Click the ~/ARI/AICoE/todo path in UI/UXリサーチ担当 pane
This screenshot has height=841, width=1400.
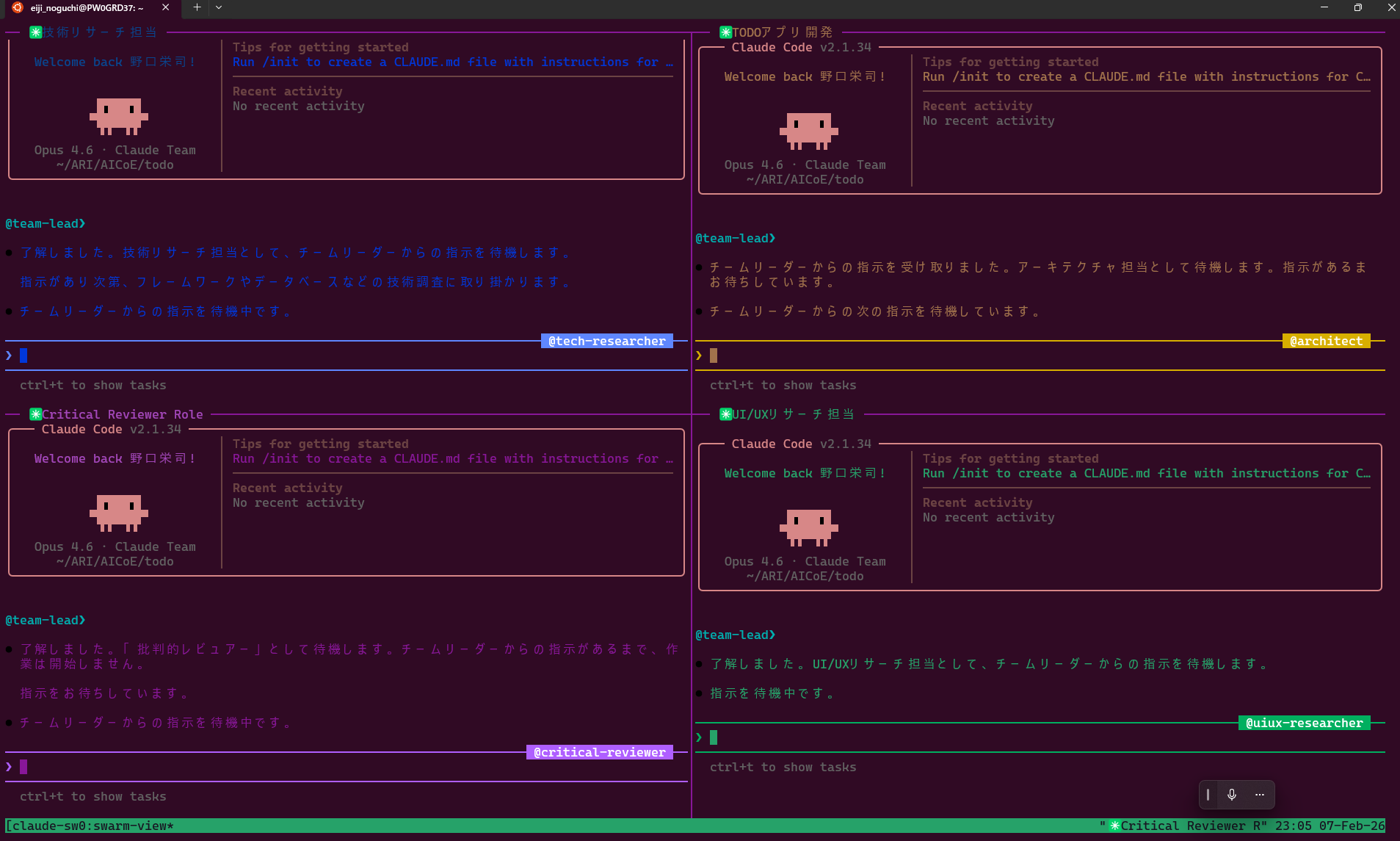805,576
